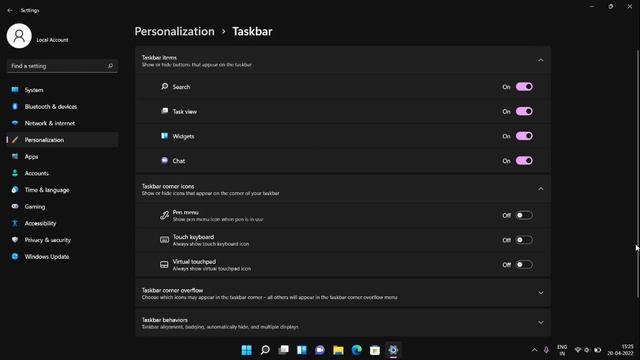
Task: Click the microphone icon in system tray
Action: (546, 350)
